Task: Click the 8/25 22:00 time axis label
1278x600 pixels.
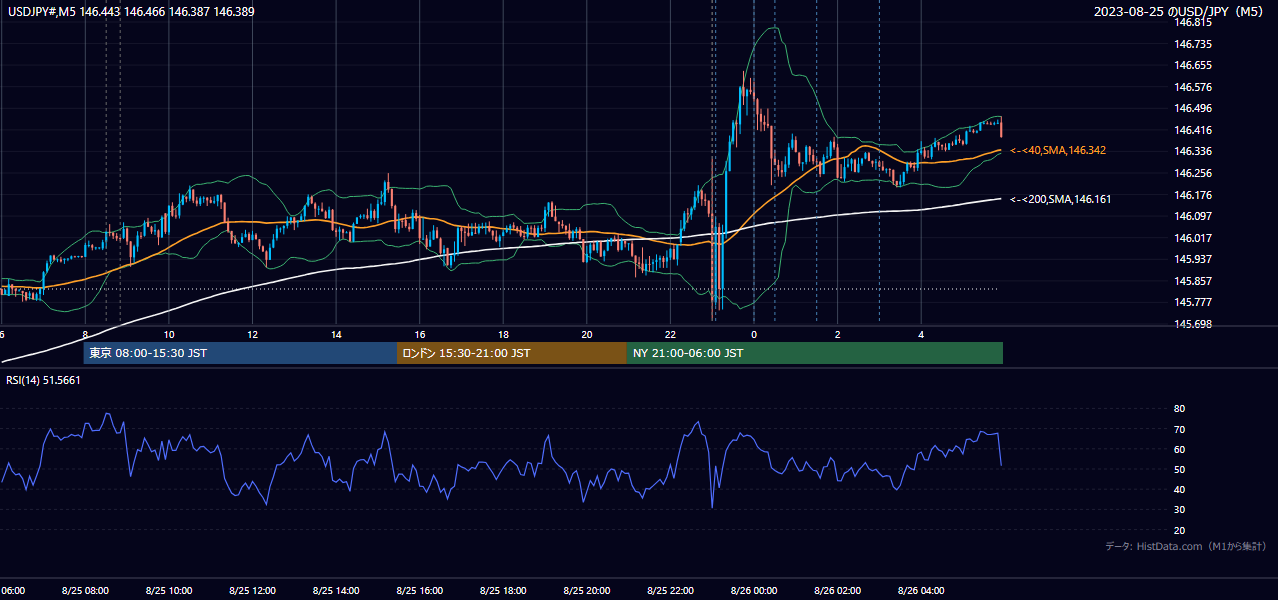Action: 671,591
